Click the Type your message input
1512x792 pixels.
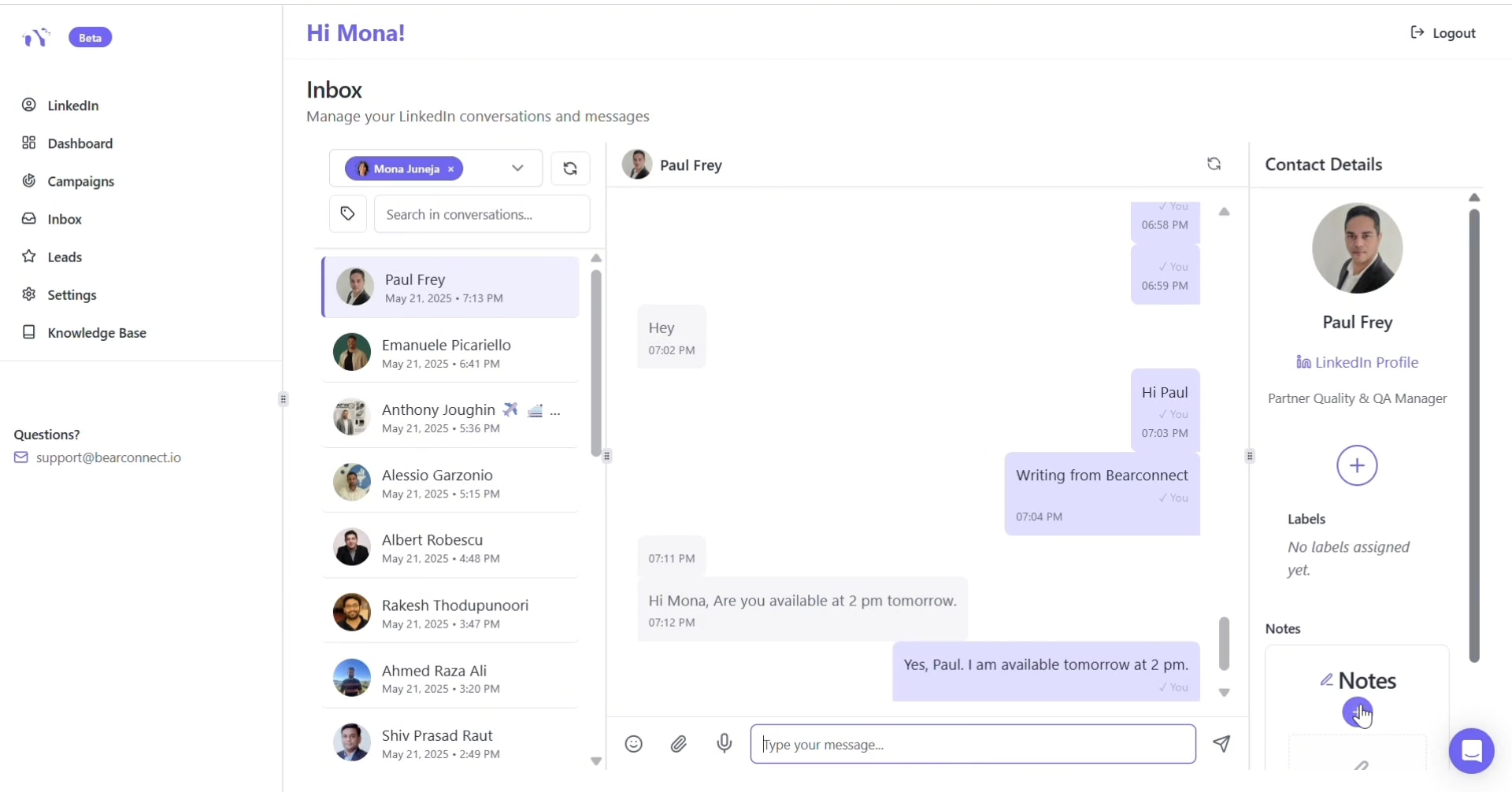[x=973, y=745]
